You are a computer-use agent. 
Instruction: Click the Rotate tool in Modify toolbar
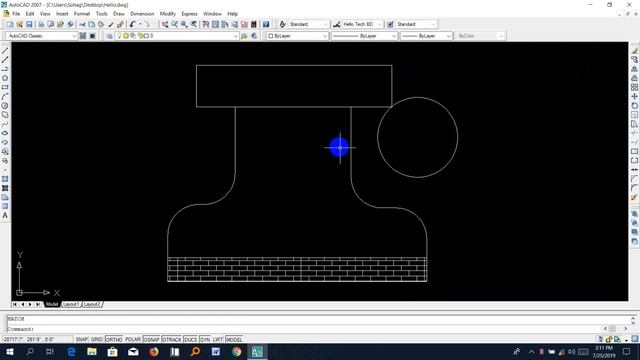click(634, 106)
